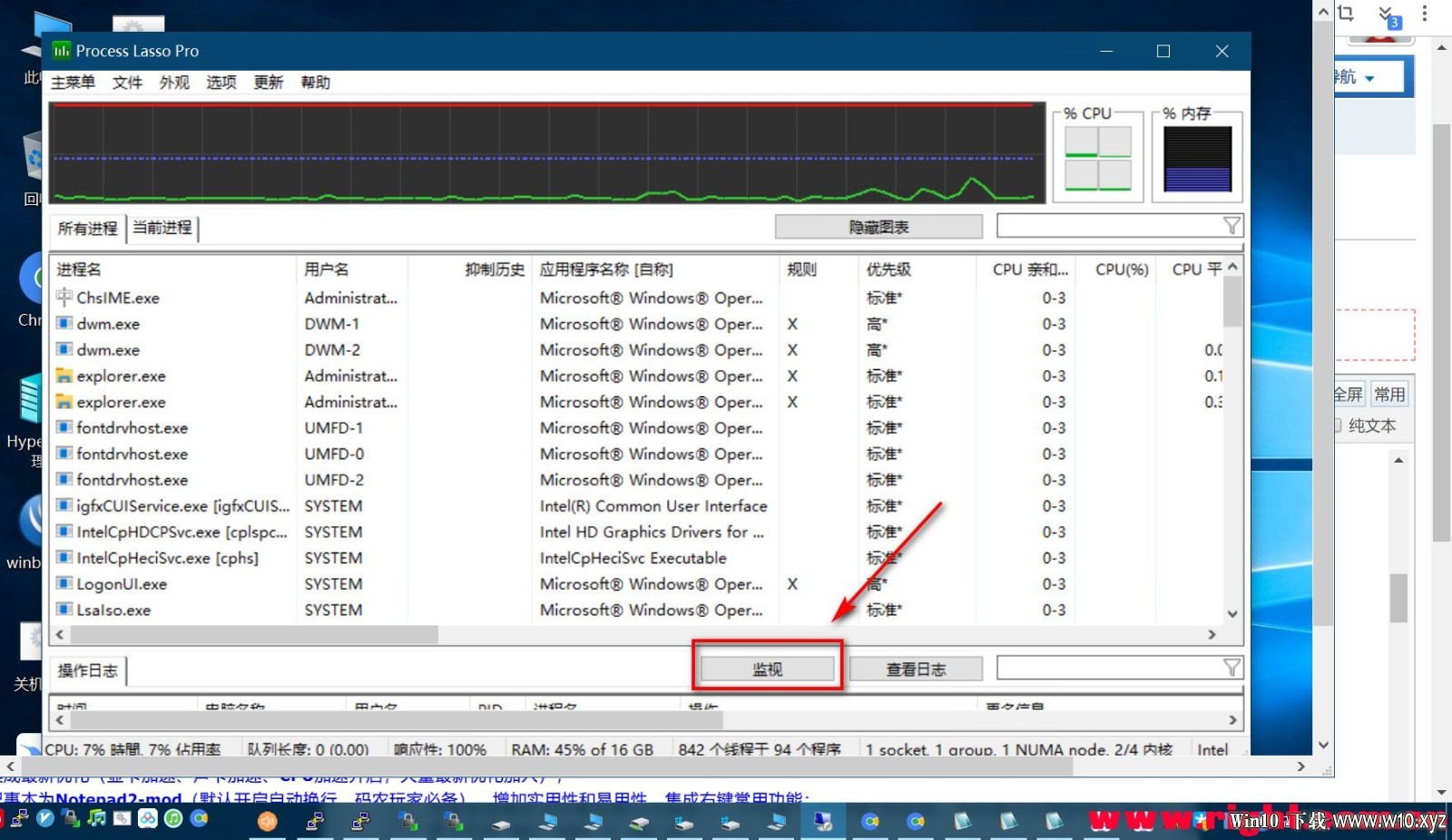1452x840 pixels.
Task: Click the process list scroll-right arrow
Action: [1212, 634]
